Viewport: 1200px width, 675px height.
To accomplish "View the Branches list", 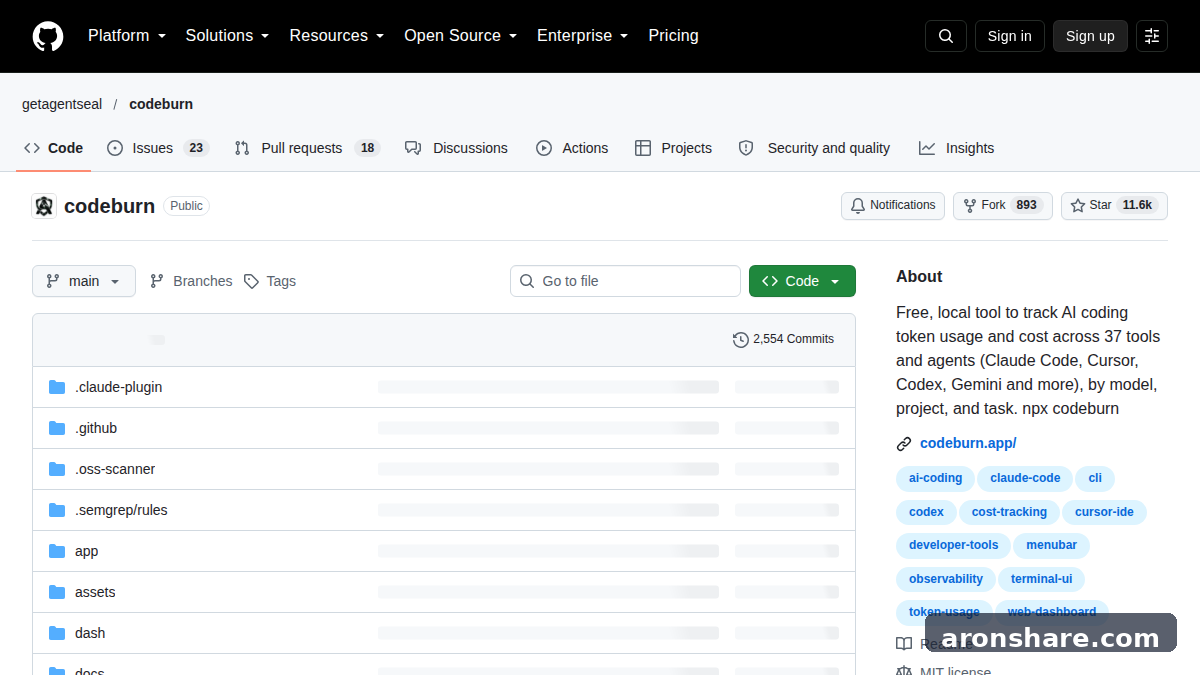I will click(191, 281).
